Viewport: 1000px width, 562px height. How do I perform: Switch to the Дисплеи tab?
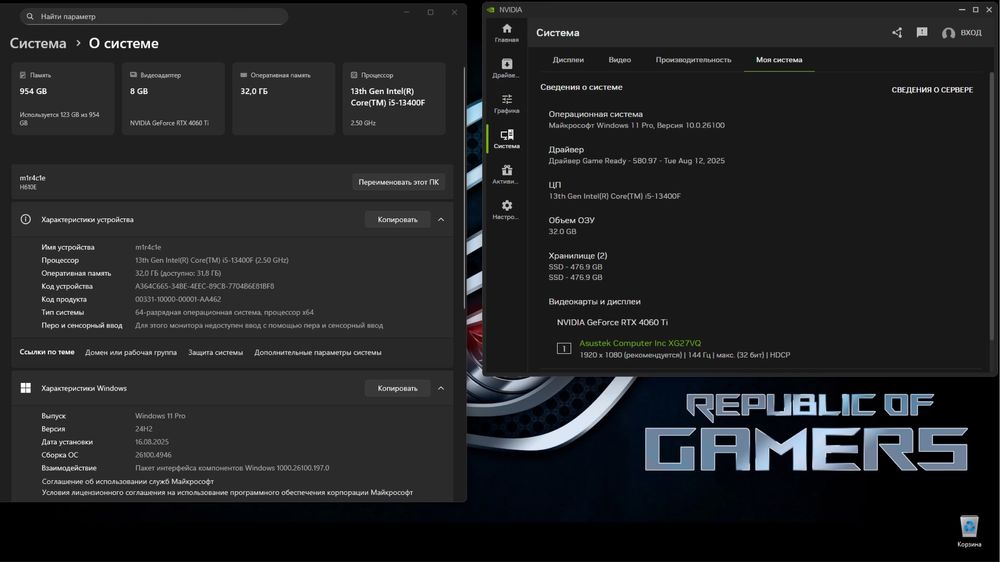pos(568,60)
